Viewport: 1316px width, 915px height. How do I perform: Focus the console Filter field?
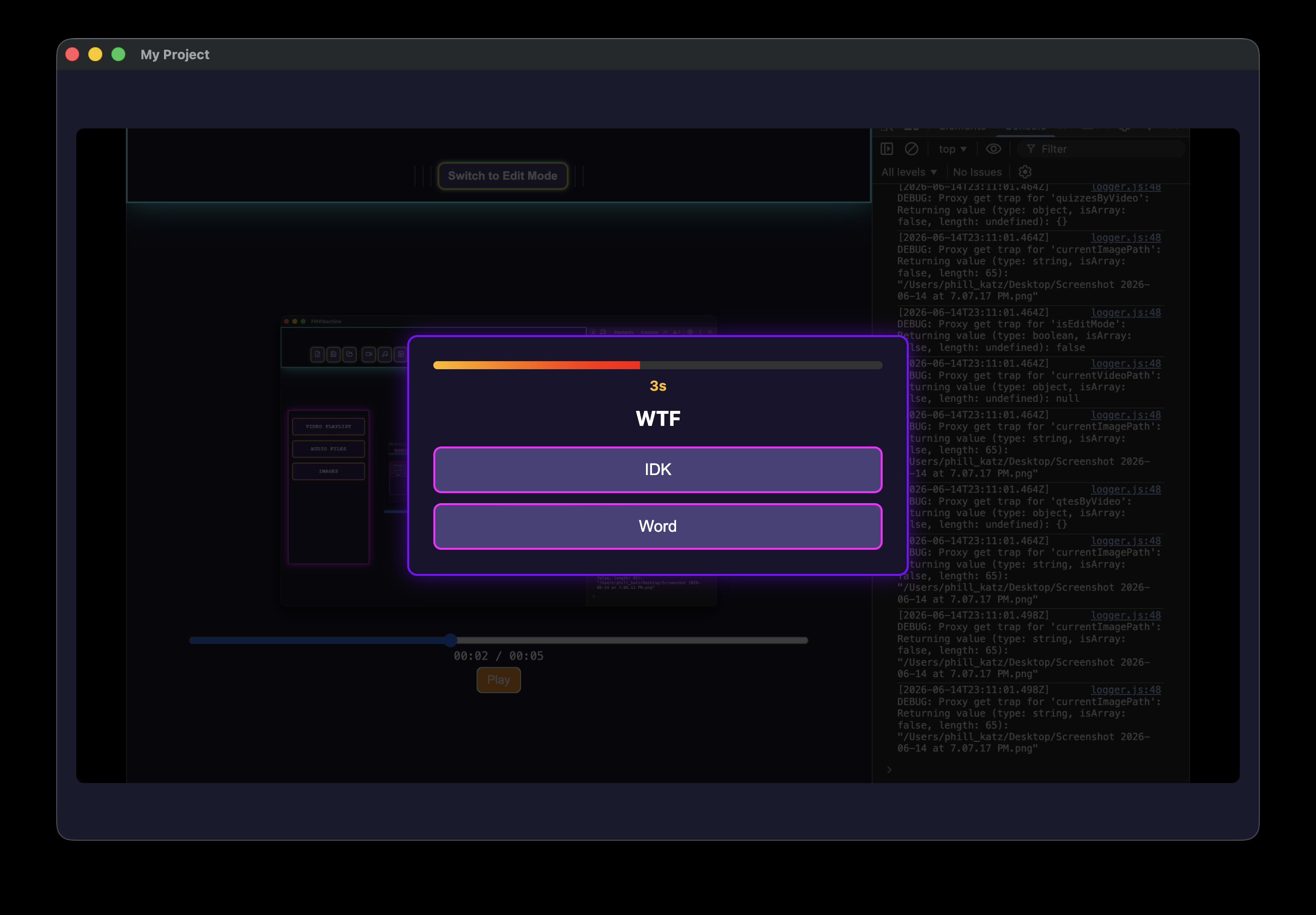tap(1100, 149)
